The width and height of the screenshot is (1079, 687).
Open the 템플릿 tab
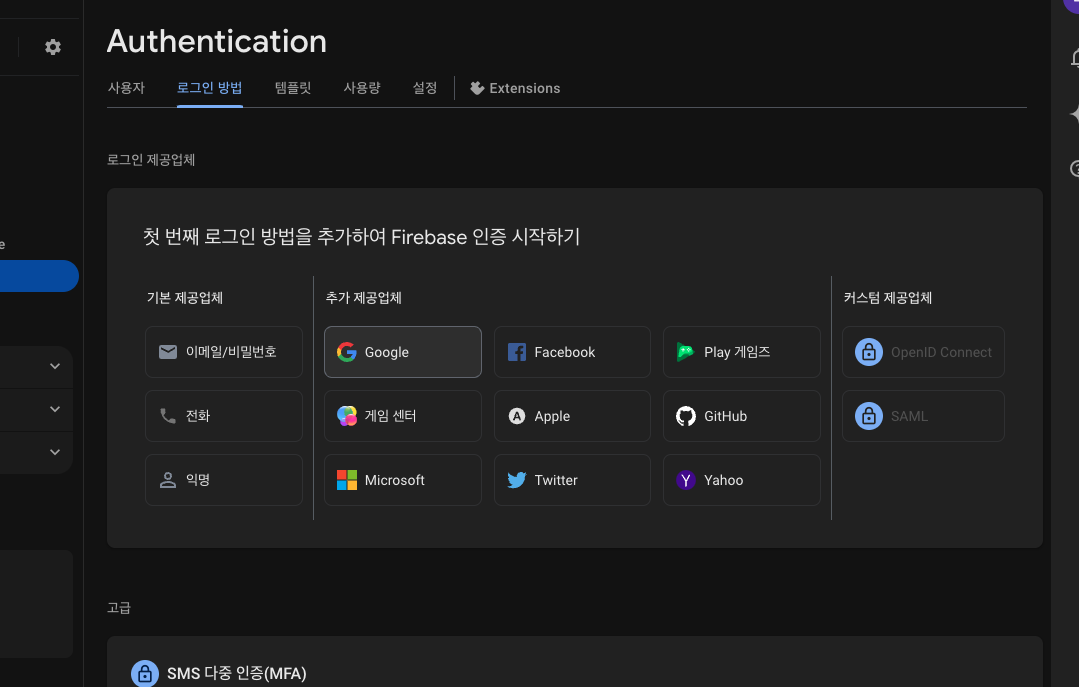click(x=293, y=88)
